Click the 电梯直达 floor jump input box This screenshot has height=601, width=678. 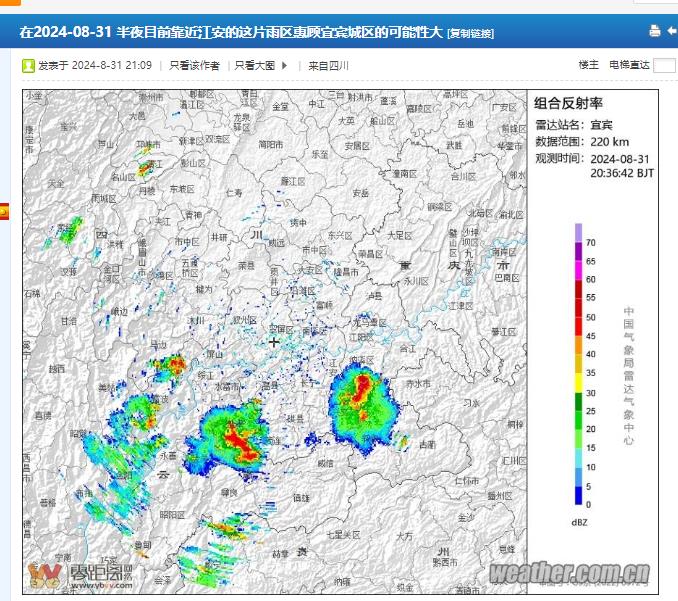click(x=664, y=66)
